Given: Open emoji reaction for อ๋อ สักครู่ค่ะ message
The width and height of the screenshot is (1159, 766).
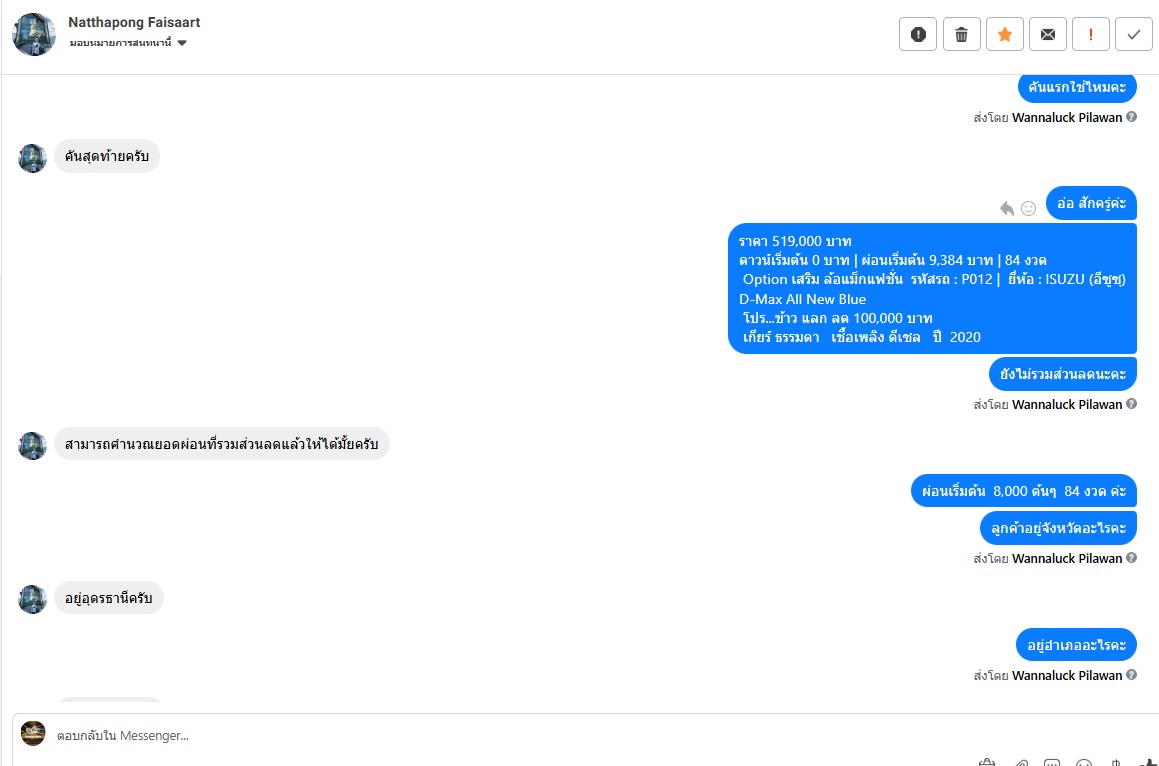Looking at the screenshot, I should click(1028, 208).
